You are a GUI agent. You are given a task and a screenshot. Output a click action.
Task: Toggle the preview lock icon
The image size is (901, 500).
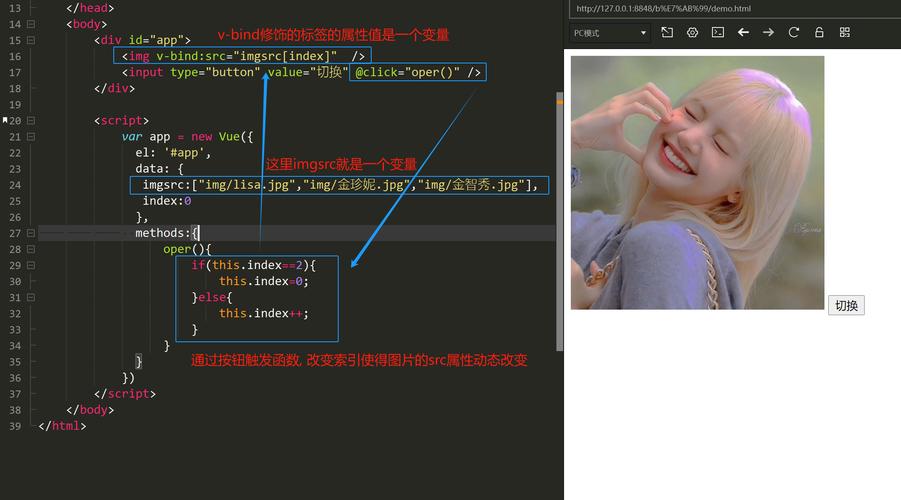819,32
